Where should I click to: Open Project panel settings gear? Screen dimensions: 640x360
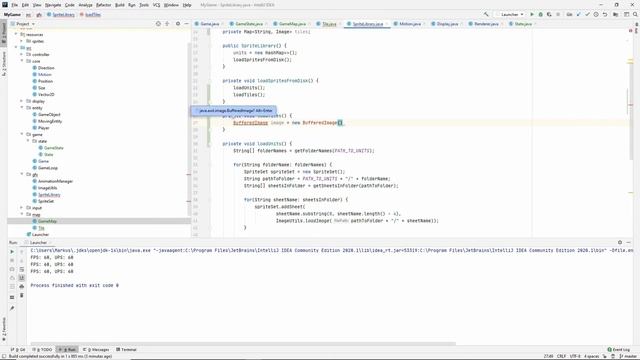(178, 24)
